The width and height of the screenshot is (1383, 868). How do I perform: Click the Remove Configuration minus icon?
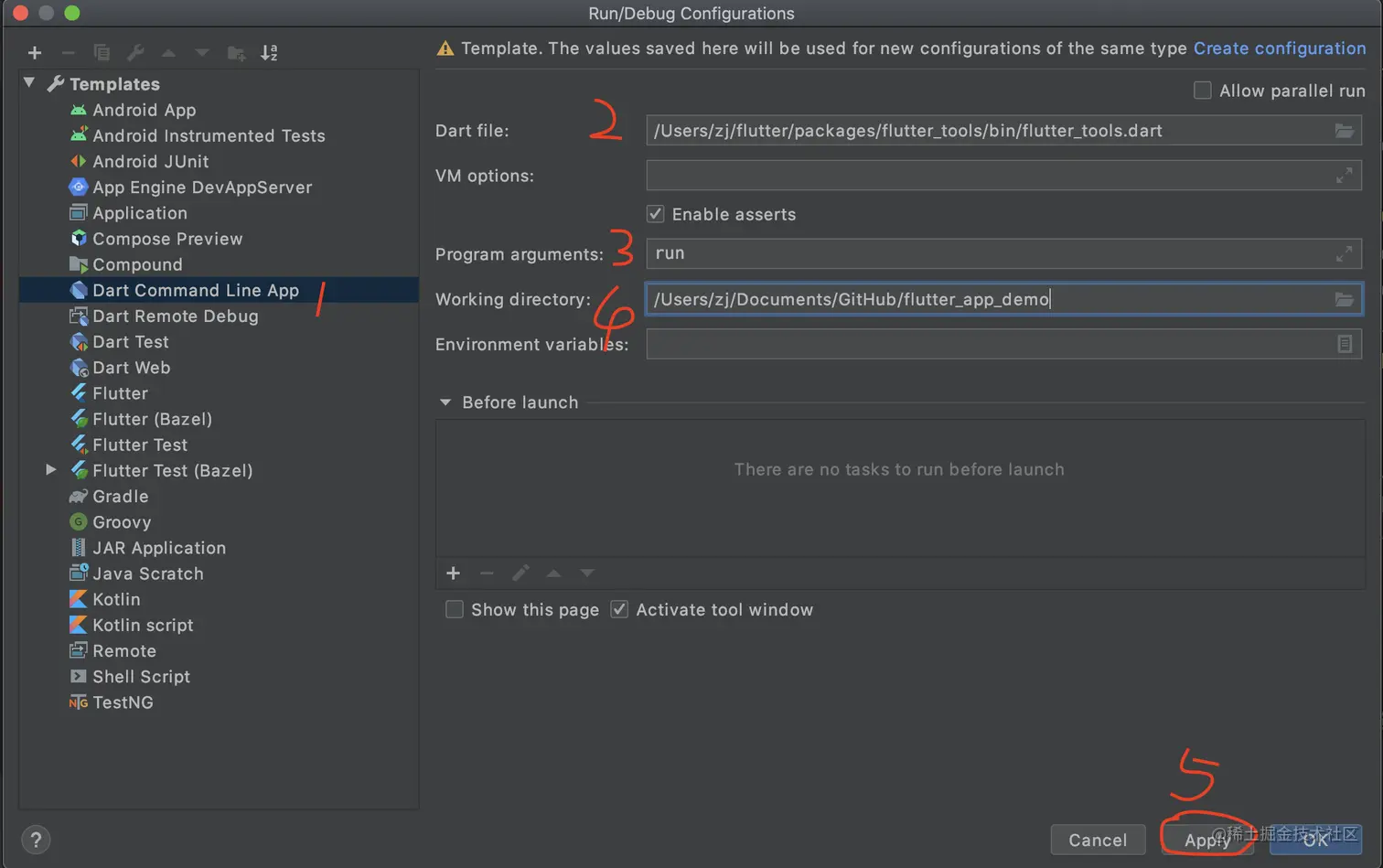[x=68, y=53]
